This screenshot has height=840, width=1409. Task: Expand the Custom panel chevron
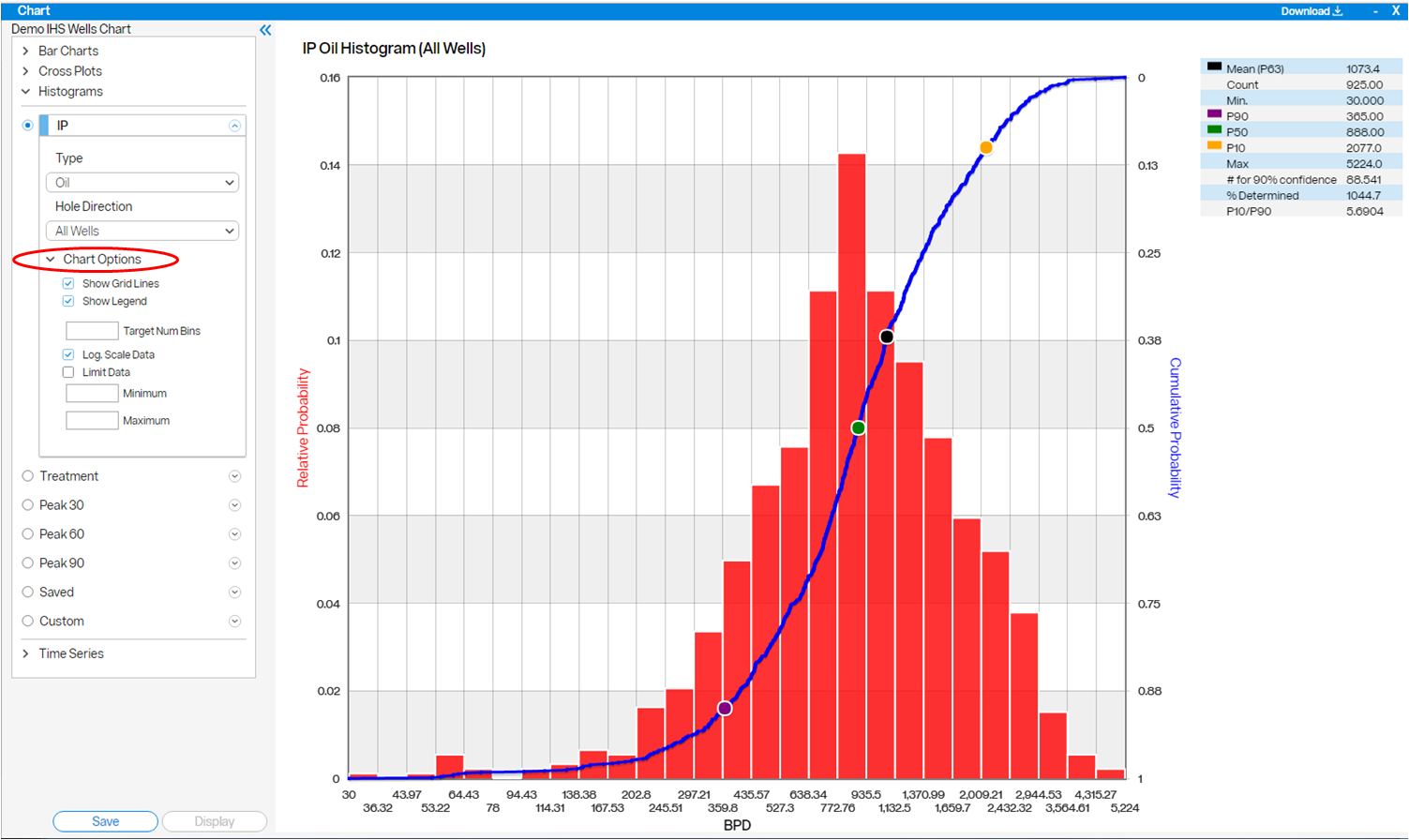click(234, 622)
